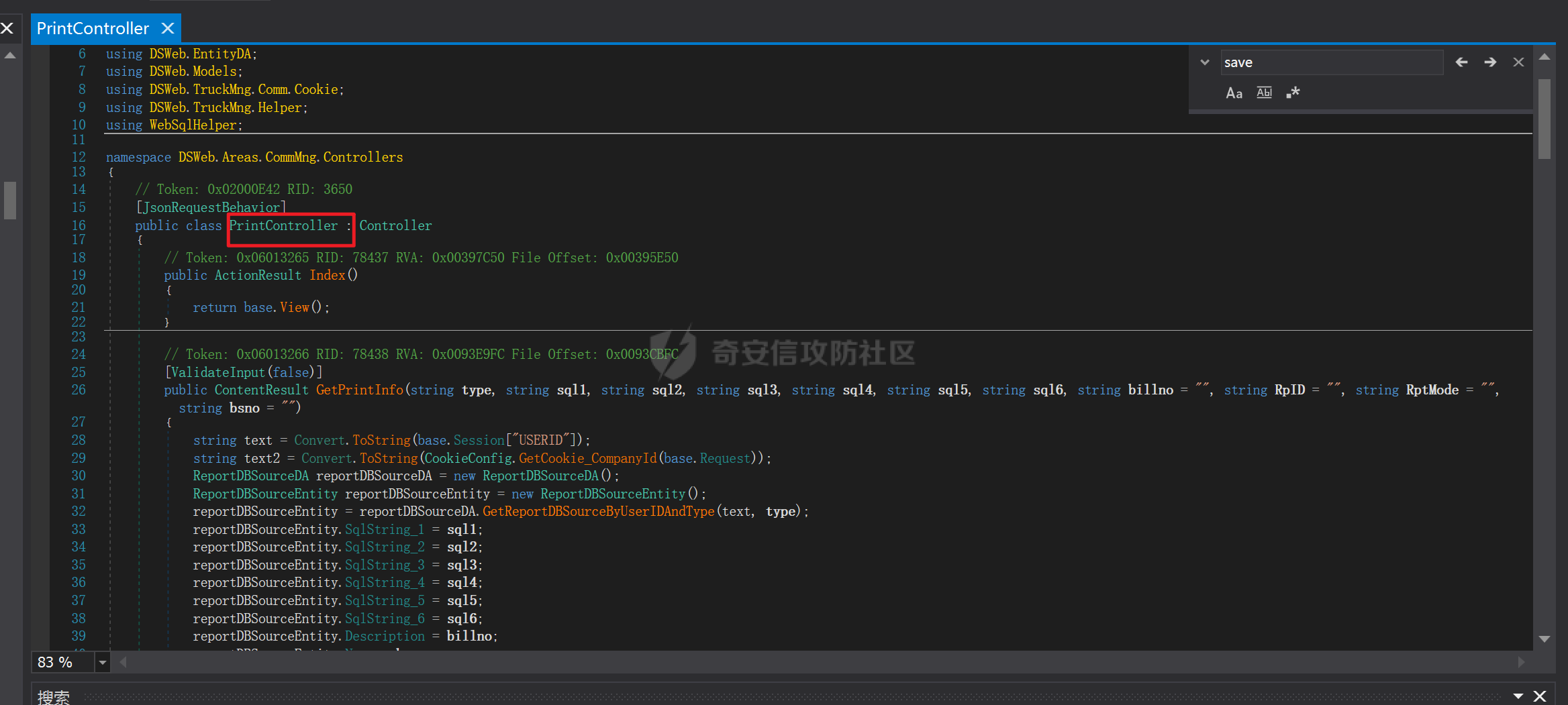This screenshot has width=1568, height=705.
Task: Click ContentResult return type
Action: tap(261, 390)
